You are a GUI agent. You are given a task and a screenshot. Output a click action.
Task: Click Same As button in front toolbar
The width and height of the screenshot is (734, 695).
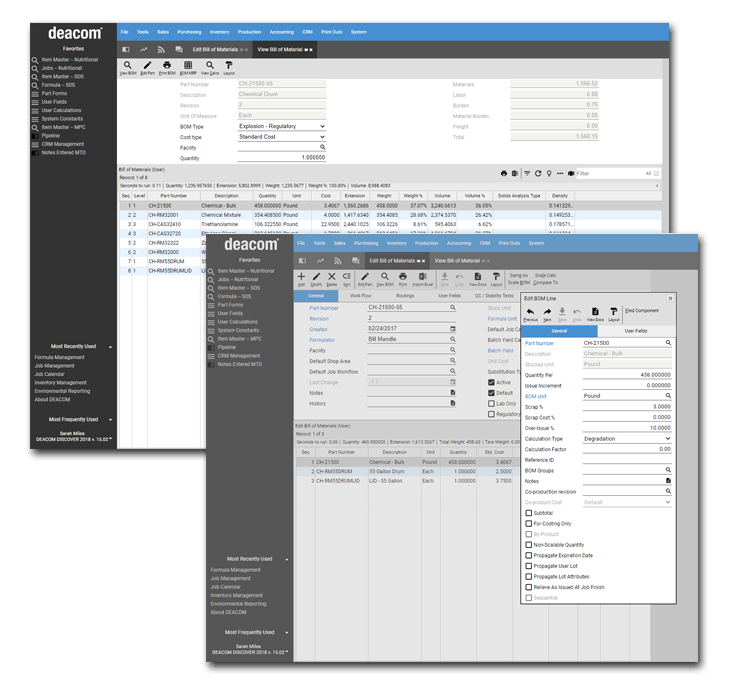coord(519,275)
